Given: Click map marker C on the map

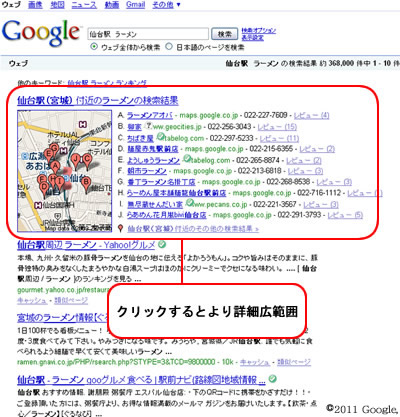Looking at the screenshot, I should point(87,161).
